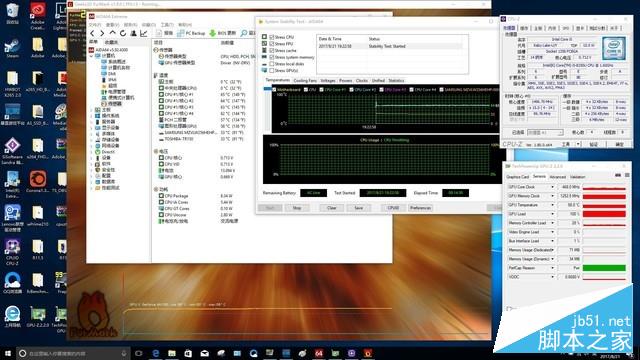
Task: Open AIDA64 favorites user icon
Action: coord(133,33)
